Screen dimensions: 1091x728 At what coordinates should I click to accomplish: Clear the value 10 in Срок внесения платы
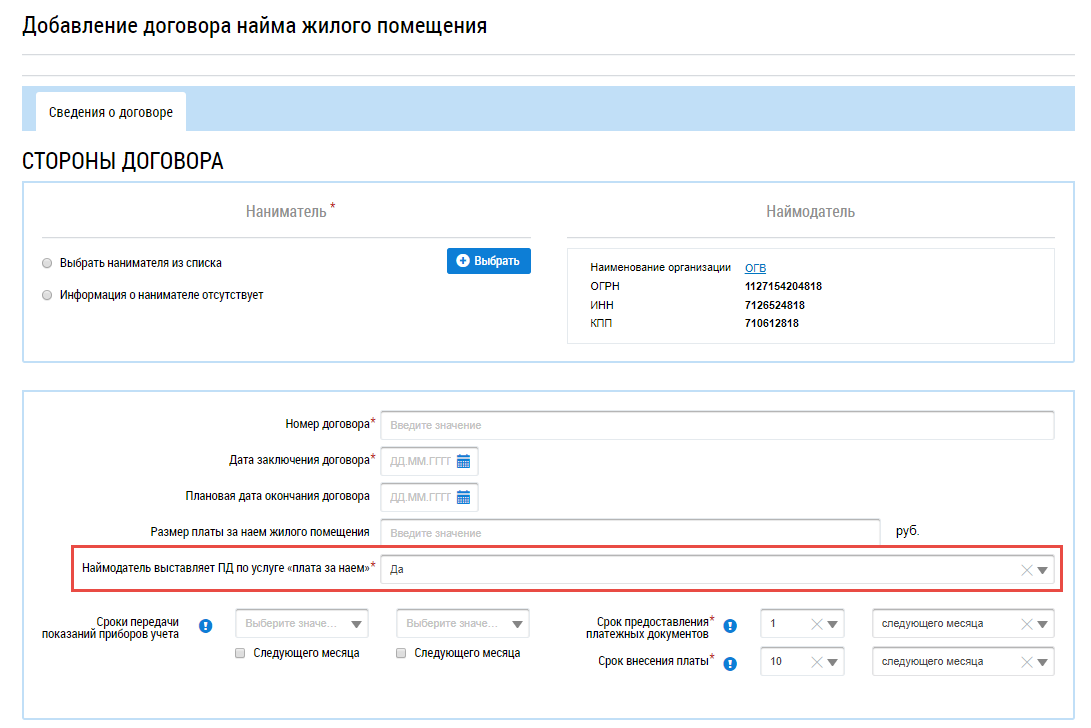(x=816, y=662)
